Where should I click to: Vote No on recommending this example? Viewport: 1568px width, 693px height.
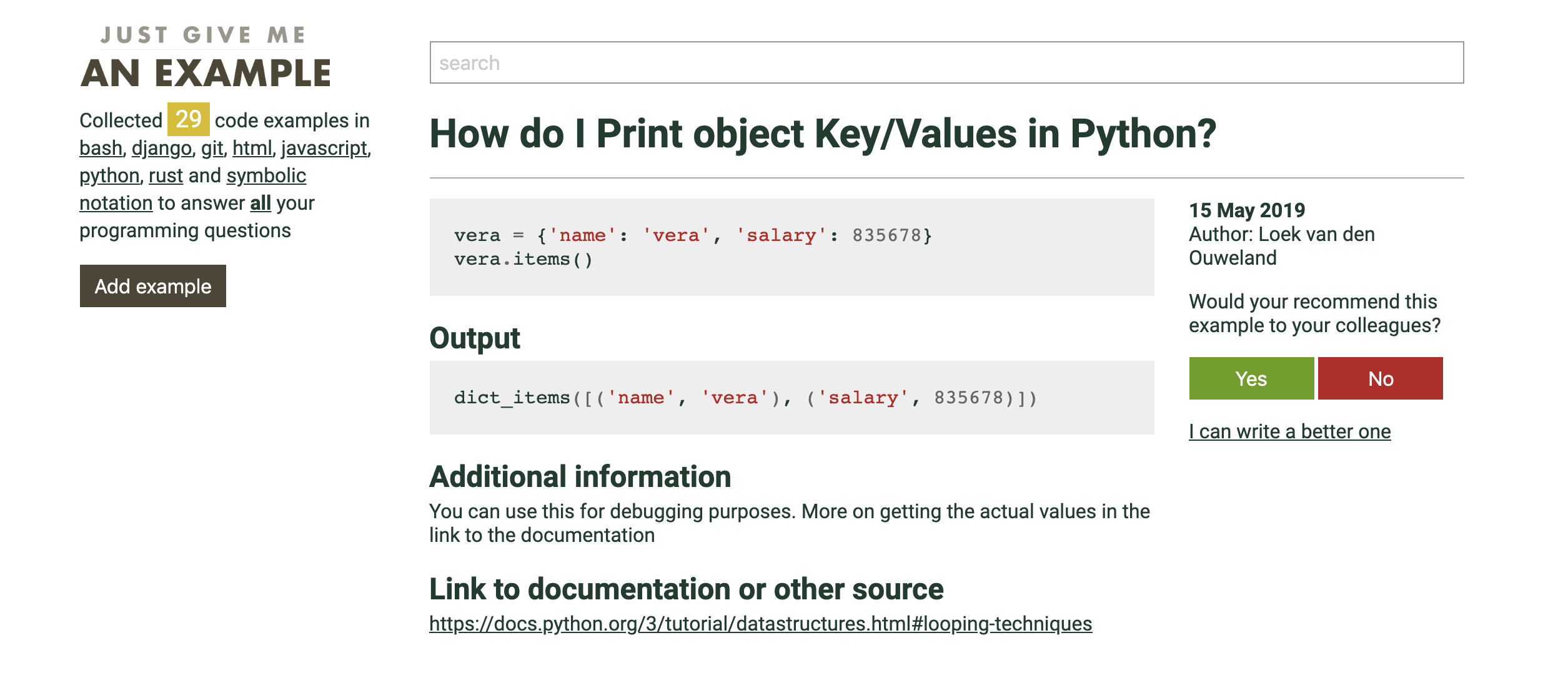[x=1381, y=378]
